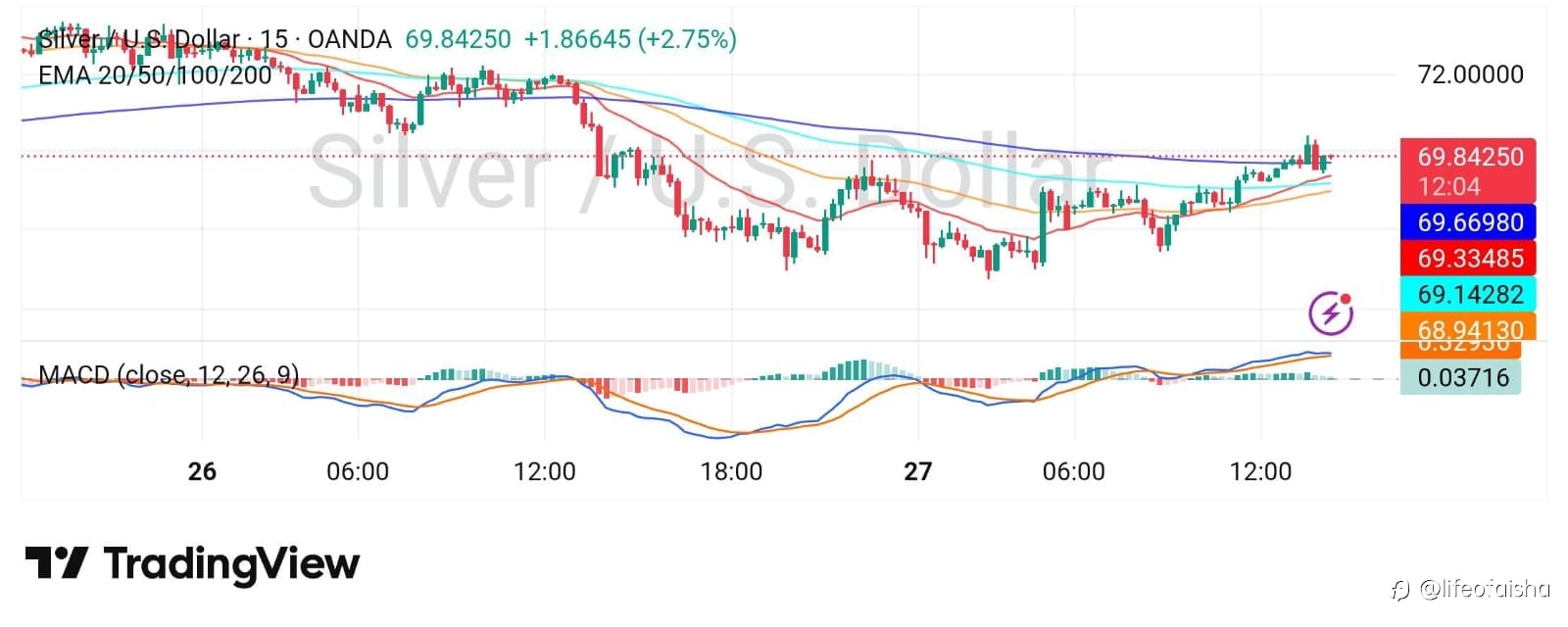Click the blue 69.66980 EMA price tag
This screenshot has height=627, width=1568.
[1469, 222]
